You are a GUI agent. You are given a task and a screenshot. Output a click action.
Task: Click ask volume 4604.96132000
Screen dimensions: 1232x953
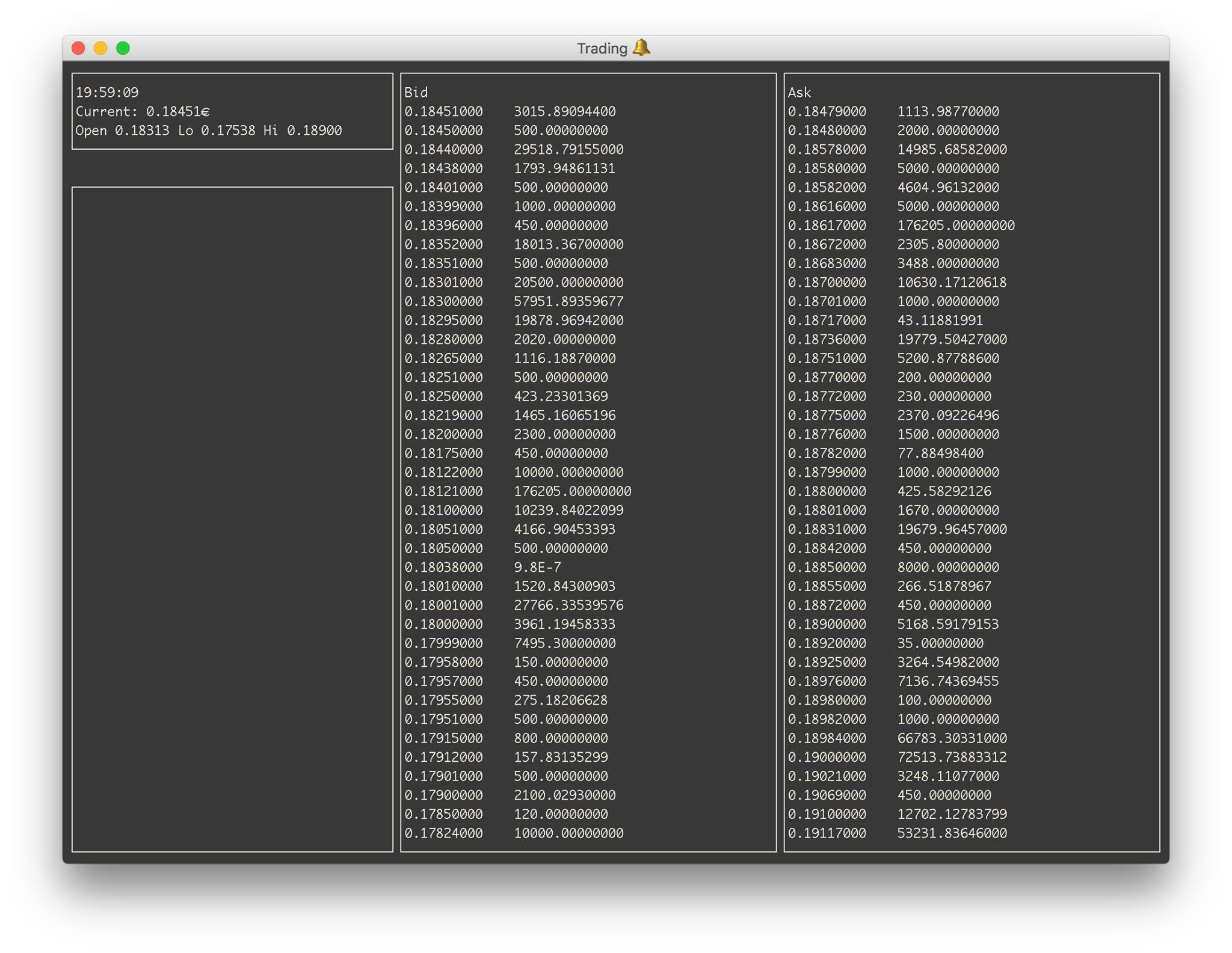[948, 188]
